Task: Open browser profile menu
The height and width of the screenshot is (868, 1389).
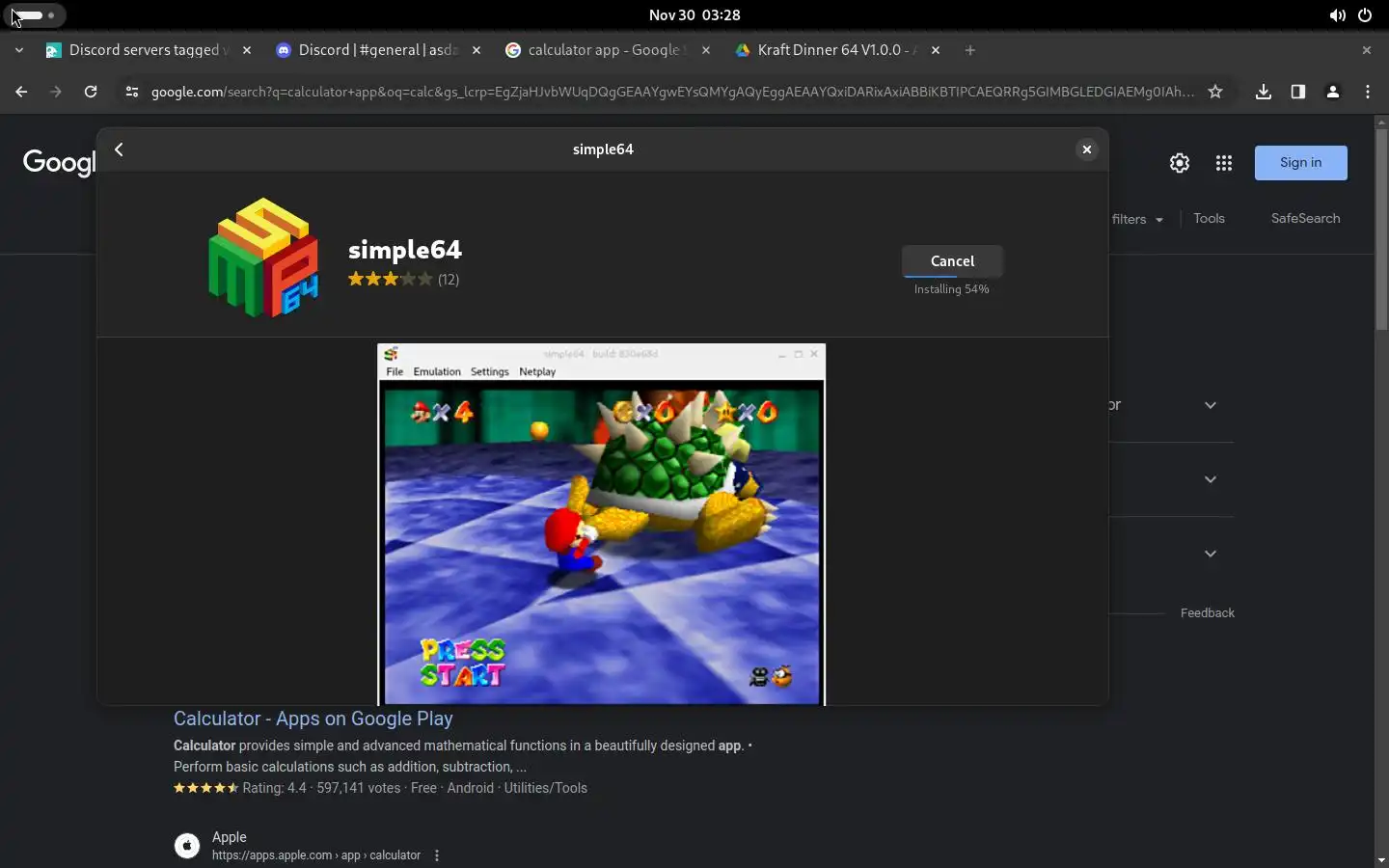Action: point(1333,92)
